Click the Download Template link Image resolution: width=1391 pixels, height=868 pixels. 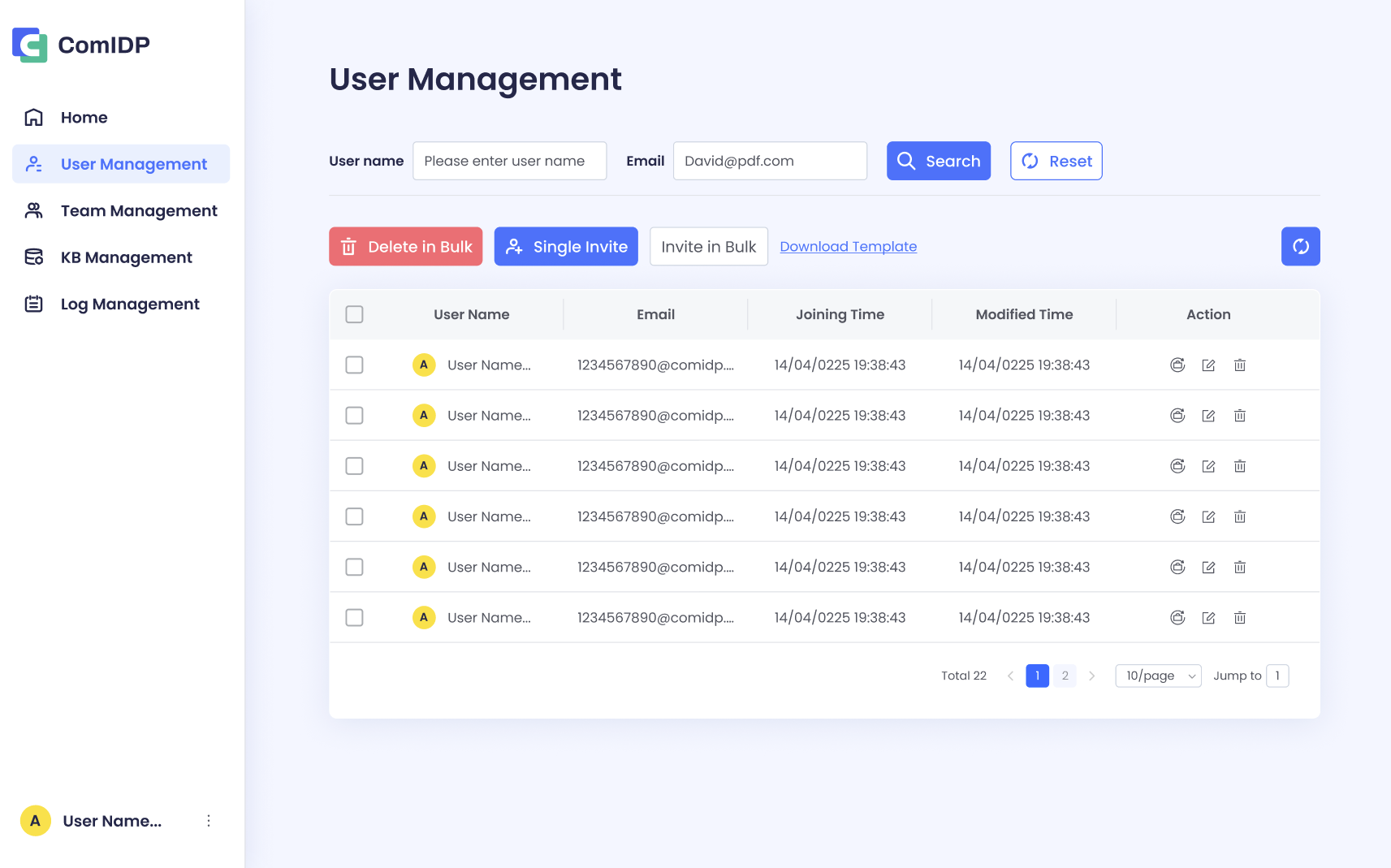tap(848, 246)
